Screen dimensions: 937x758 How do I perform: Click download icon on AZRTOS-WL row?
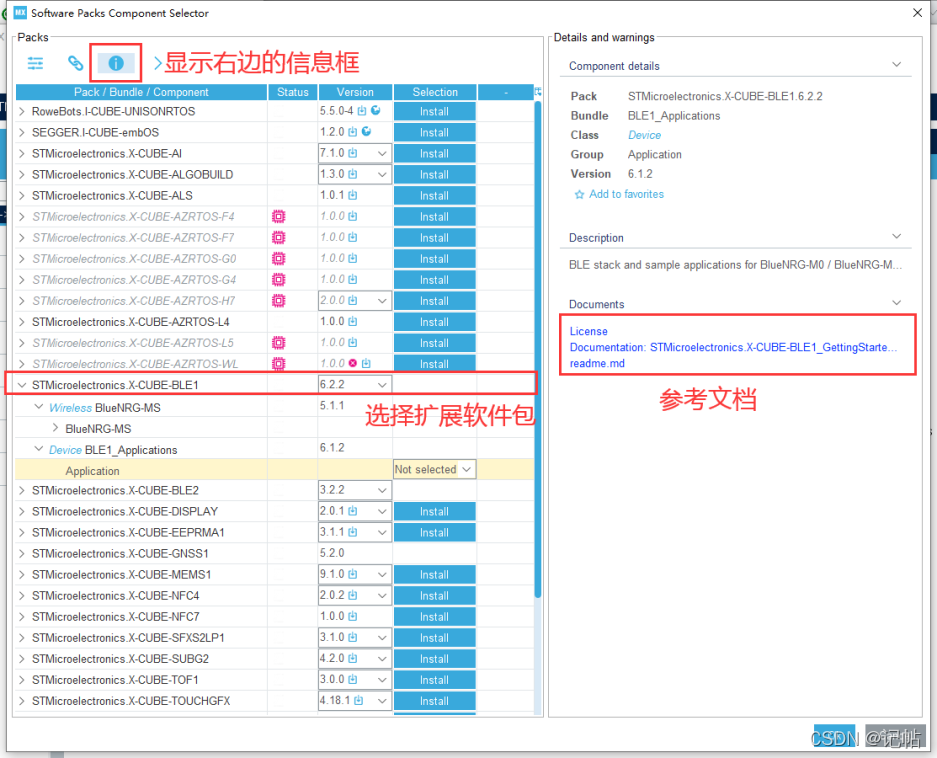(366, 363)
